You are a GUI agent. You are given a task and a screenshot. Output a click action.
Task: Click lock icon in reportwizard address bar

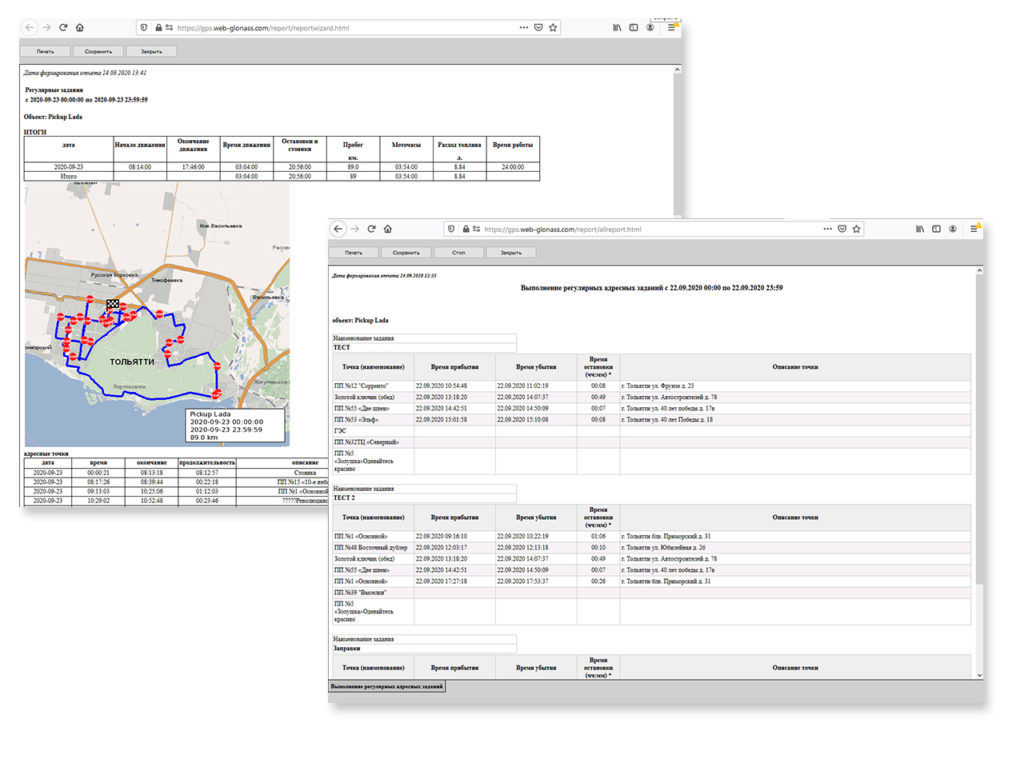coord(159,27)
